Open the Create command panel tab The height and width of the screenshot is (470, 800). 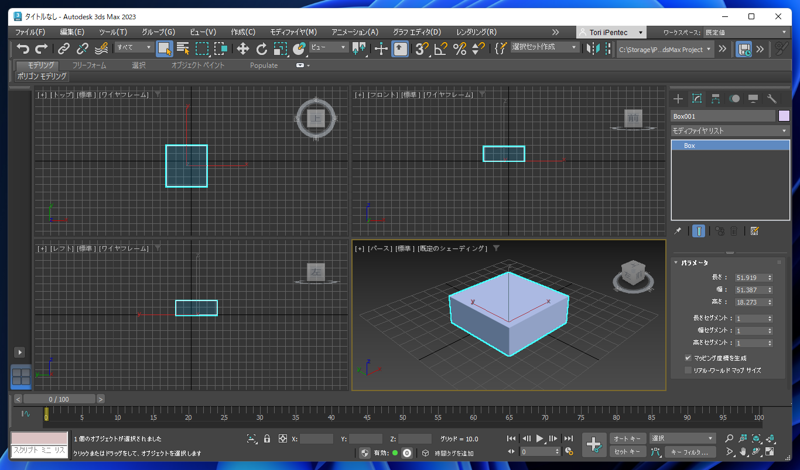(678, 98)
